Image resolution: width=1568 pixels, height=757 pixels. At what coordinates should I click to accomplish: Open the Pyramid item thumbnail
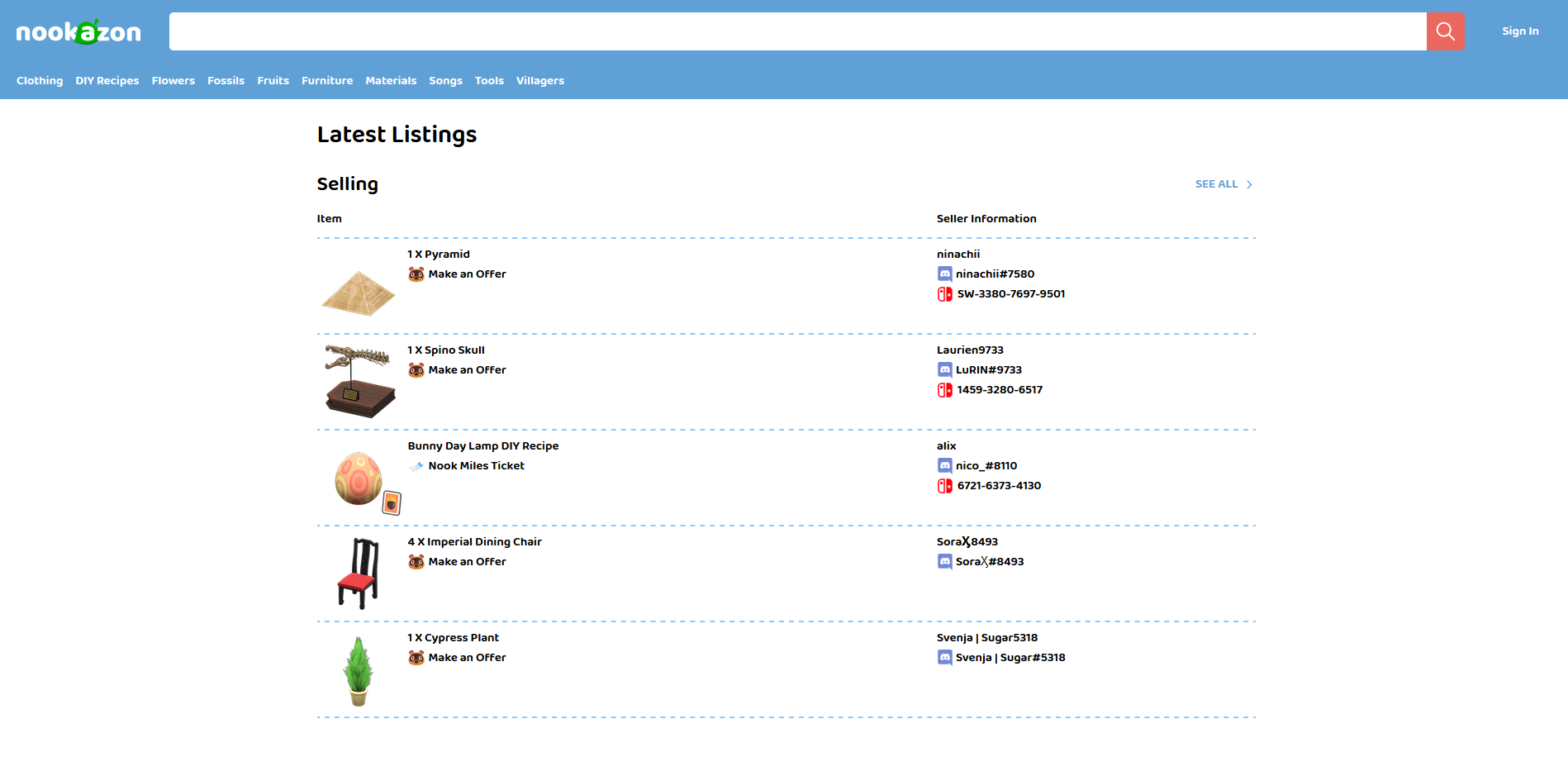point(359,293)
